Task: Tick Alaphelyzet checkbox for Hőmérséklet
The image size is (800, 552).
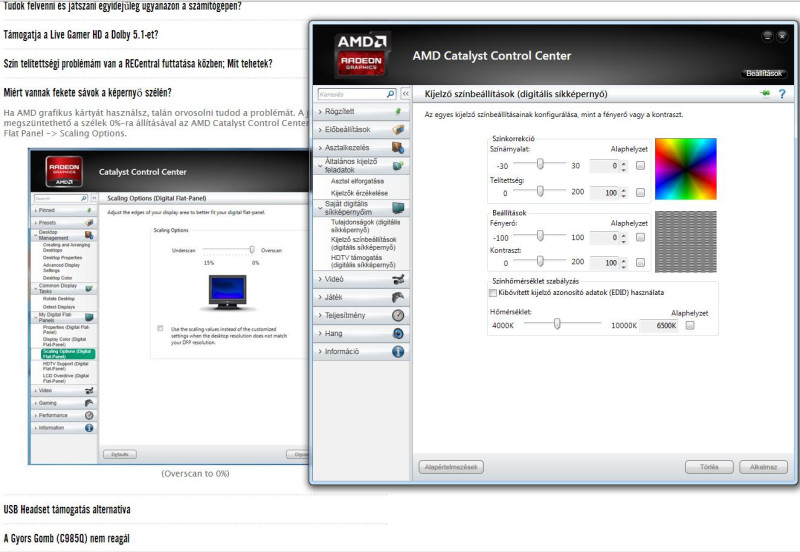Action: pos(690,325)
